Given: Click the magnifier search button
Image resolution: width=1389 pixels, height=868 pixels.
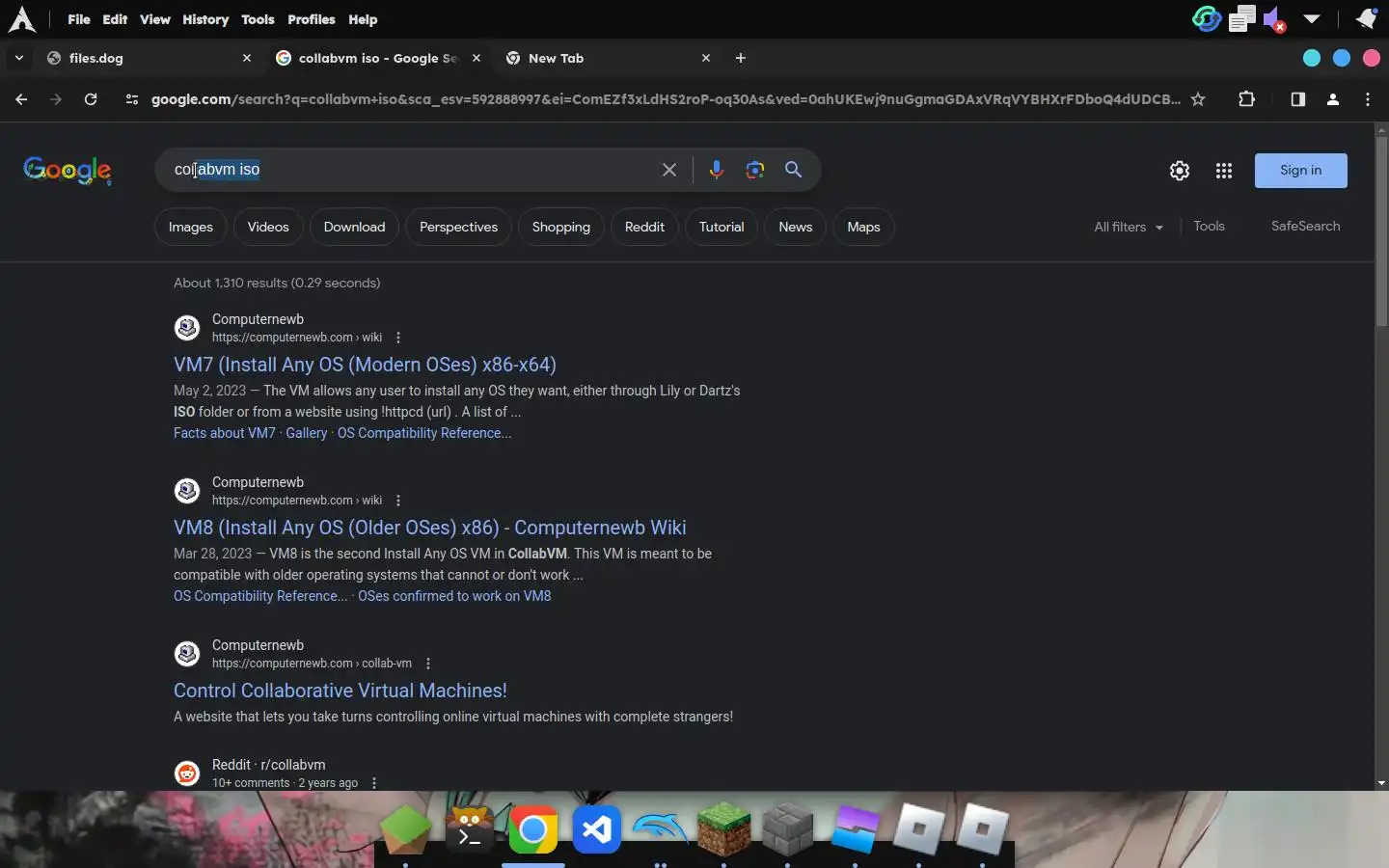Looking at the screenshot, I should point(794,170).
